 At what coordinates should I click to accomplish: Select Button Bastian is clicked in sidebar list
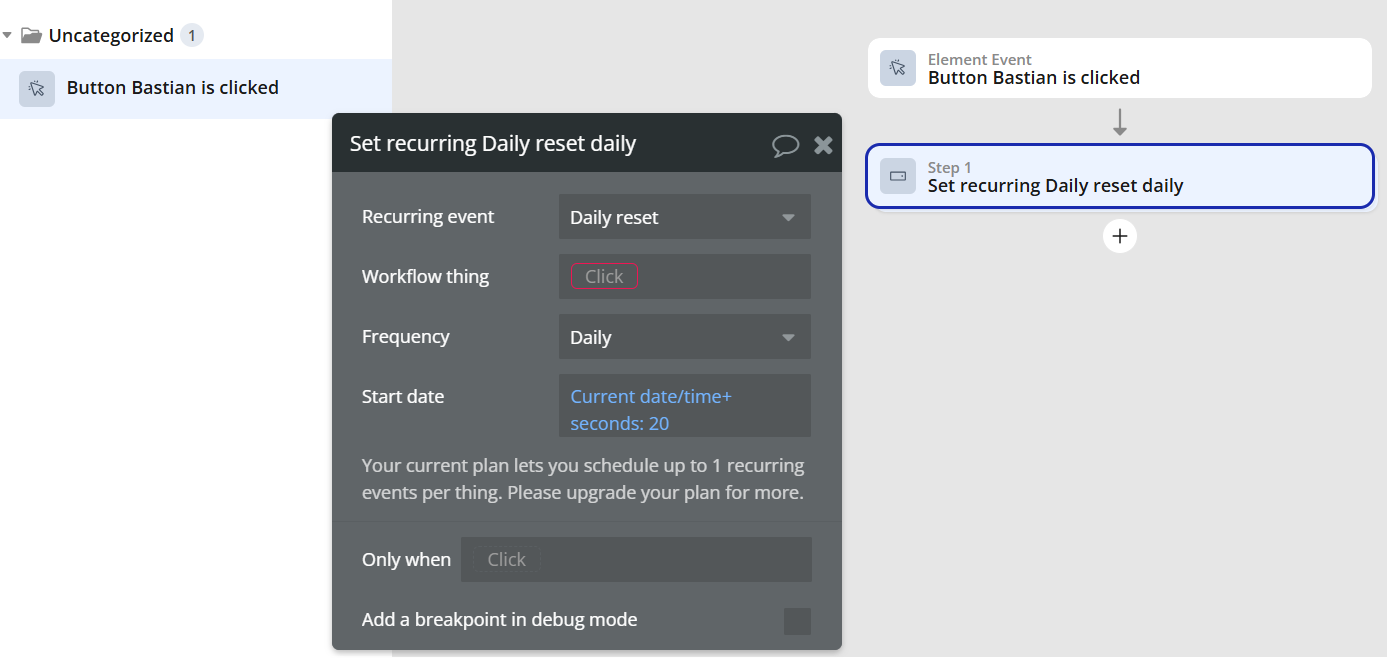[x=196, y=88]
